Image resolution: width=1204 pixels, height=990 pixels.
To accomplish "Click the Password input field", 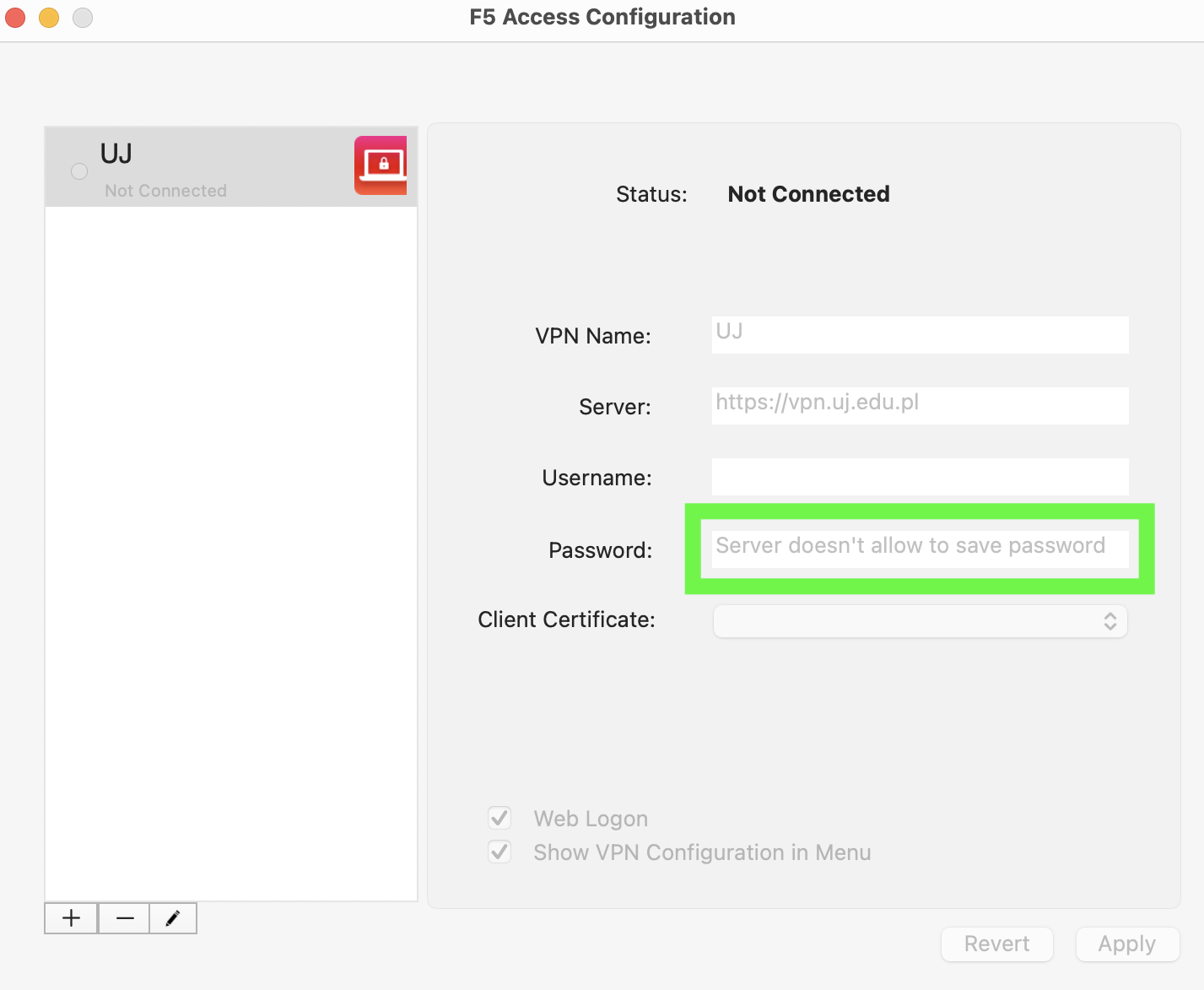I will pos(921,549).
